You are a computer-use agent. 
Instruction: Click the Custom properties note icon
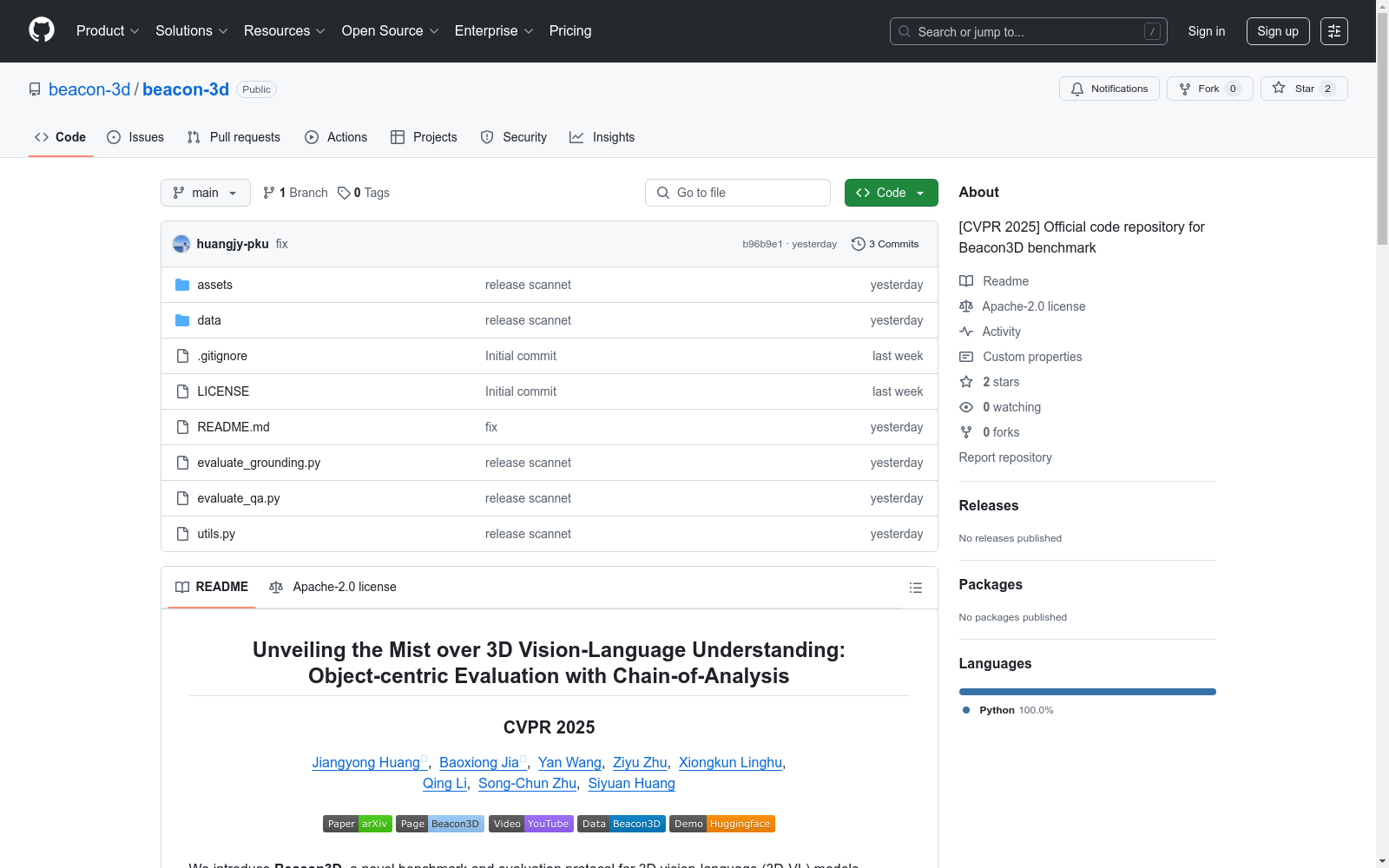[966, 357]
